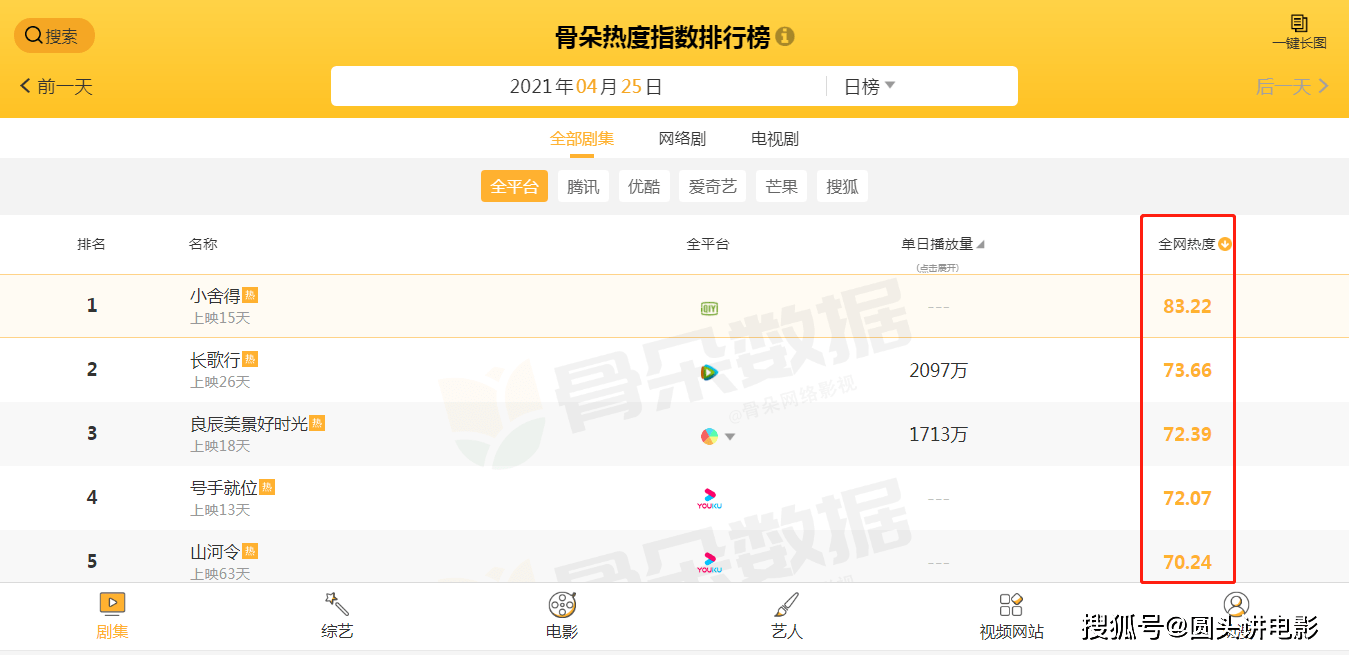Click heat value 83.22

click(1187, 307)
